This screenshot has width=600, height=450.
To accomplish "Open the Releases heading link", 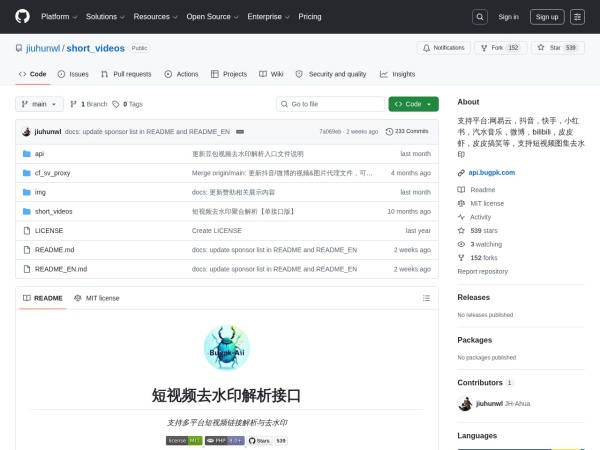I will (473, 297).
